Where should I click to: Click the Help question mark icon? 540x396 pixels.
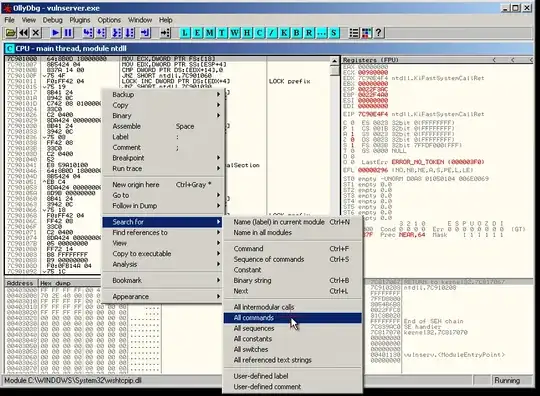click(379, 33)
